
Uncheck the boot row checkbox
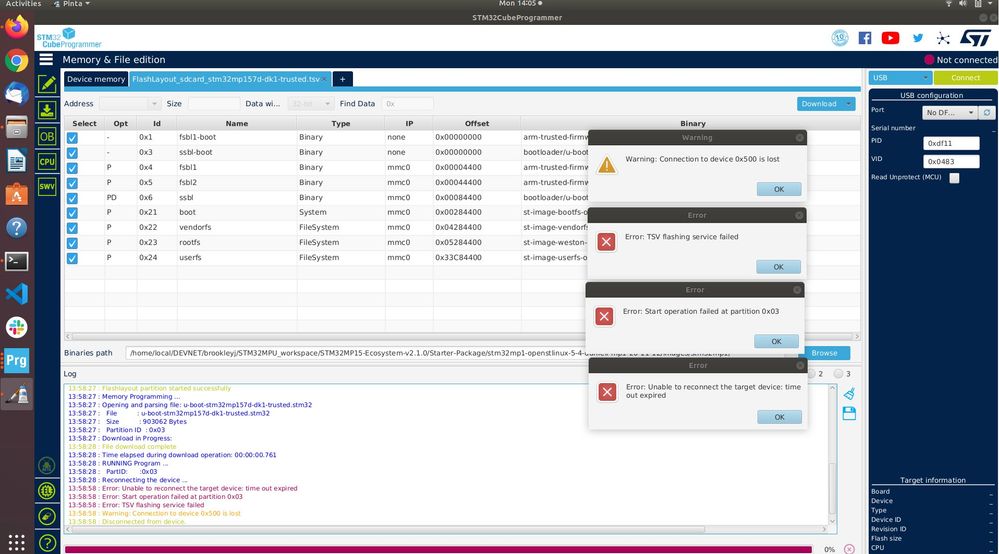tap(72, 213)
